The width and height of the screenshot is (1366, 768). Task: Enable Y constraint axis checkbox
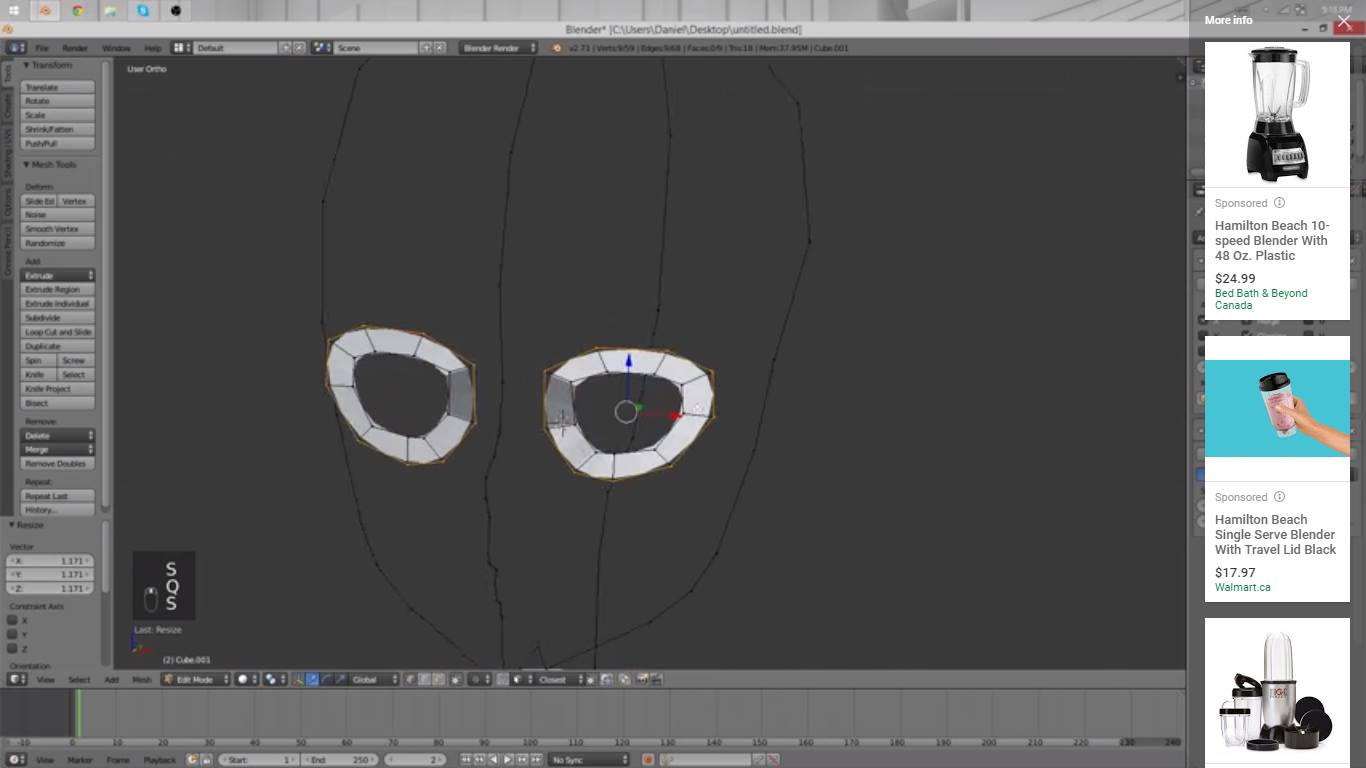pos(13,634)
